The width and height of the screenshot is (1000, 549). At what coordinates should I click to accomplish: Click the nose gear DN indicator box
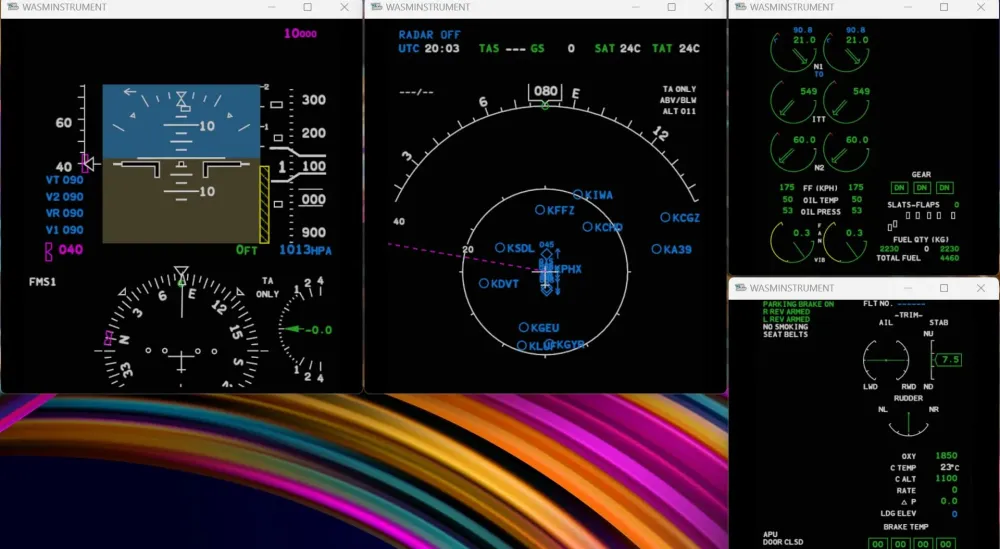[x=922, y=187]
